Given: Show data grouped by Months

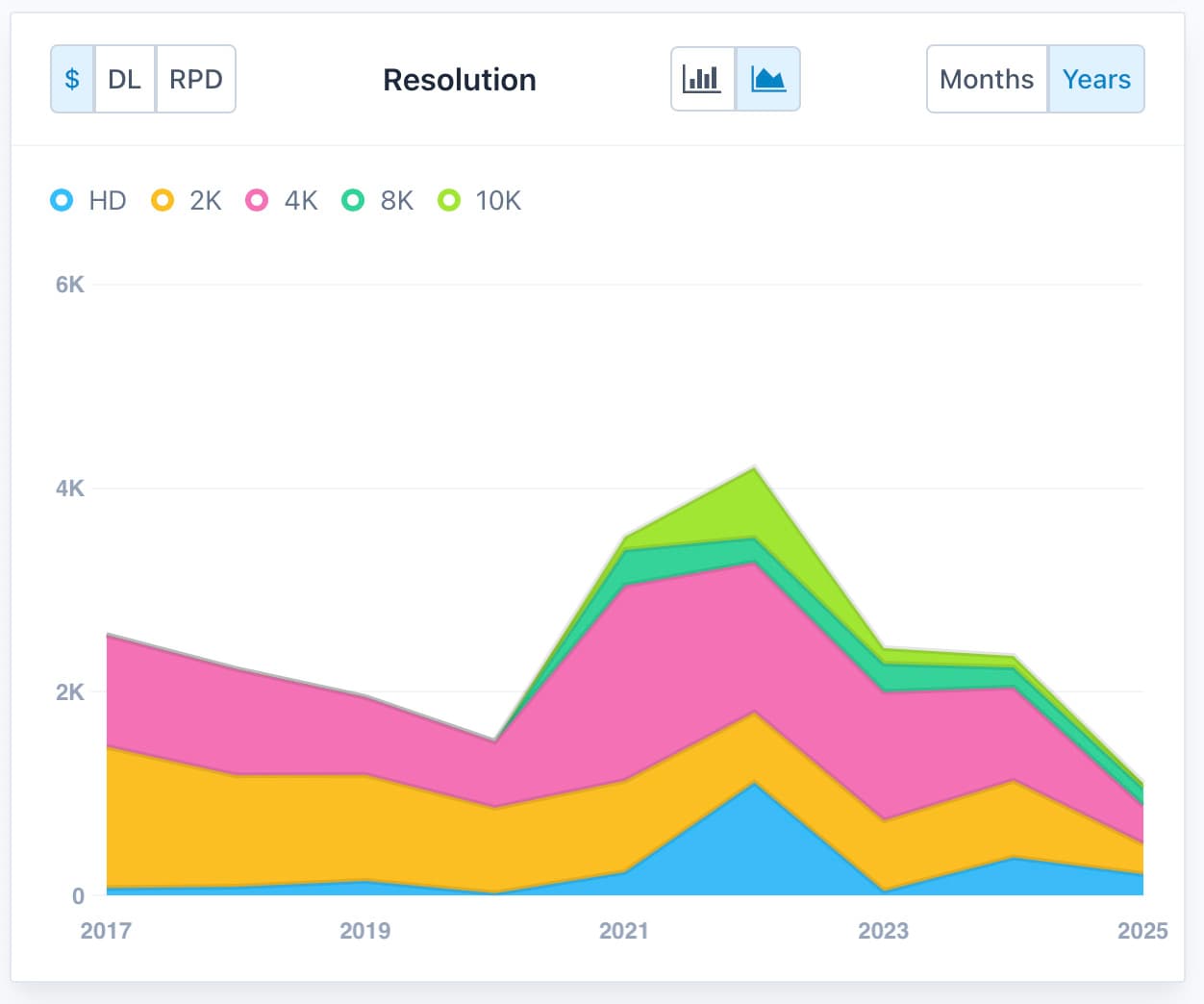Looking at the screenshot, I should (987, 79).
